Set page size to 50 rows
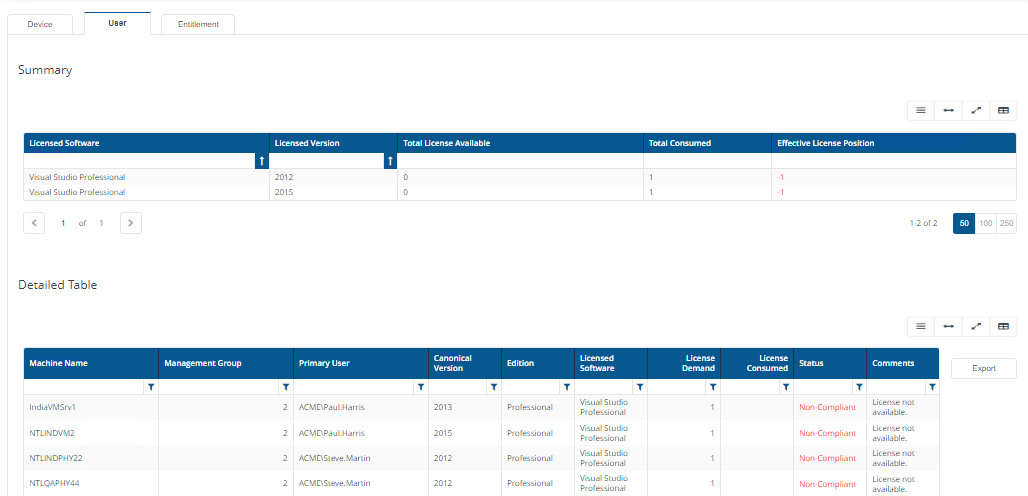This screenshot has width=1028, height=496. click(x=964, y=223)
